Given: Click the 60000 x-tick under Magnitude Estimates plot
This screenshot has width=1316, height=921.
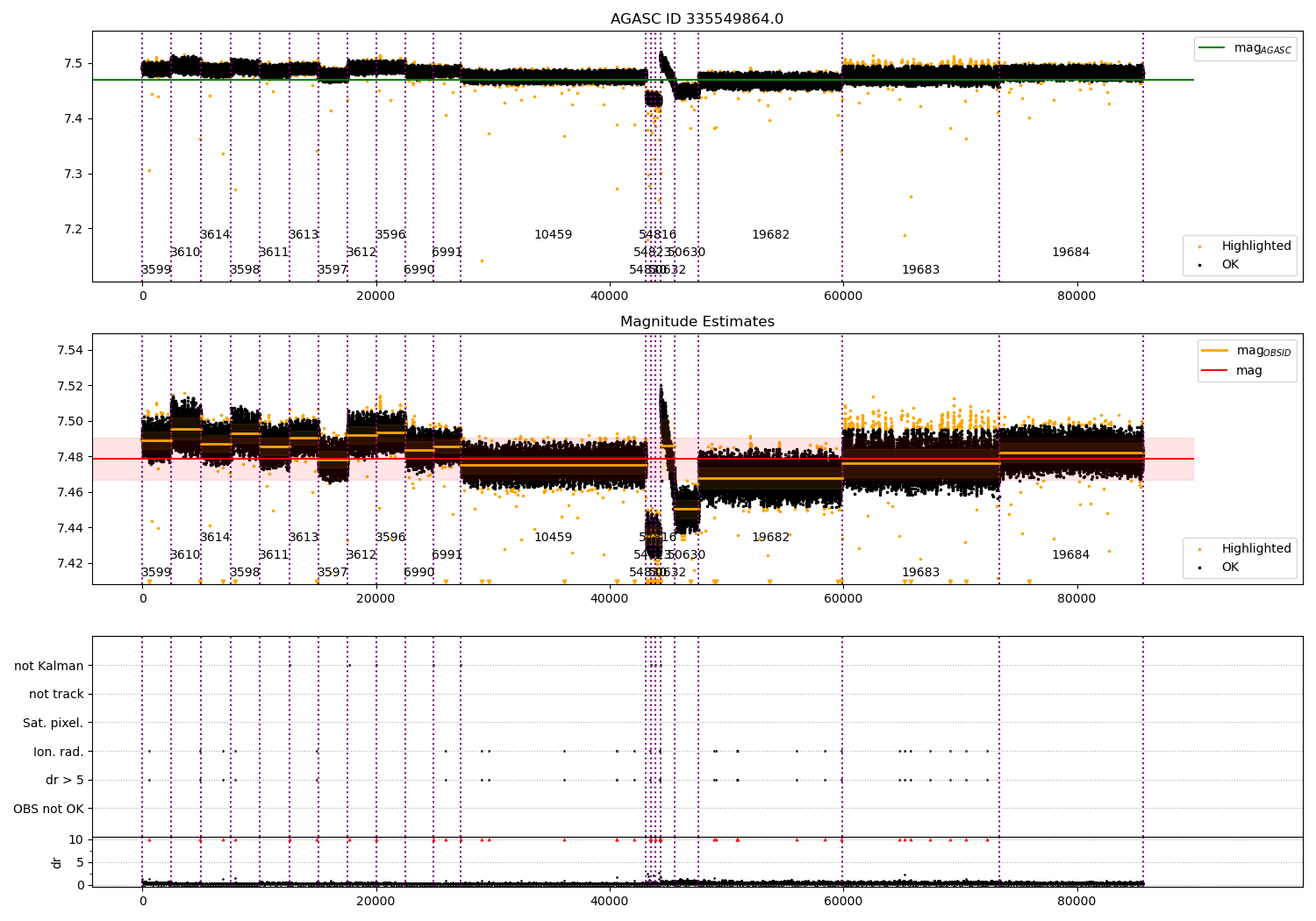Looking at the screenshot, I should pyautogui.click(x=842, y=598).
